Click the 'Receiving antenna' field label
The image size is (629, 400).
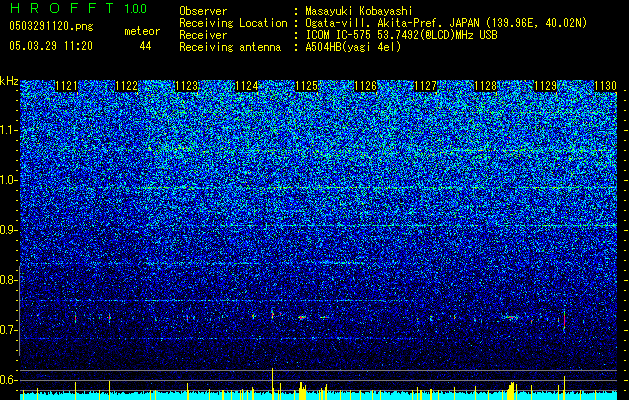pyautogui.click(x=230, y=47)
